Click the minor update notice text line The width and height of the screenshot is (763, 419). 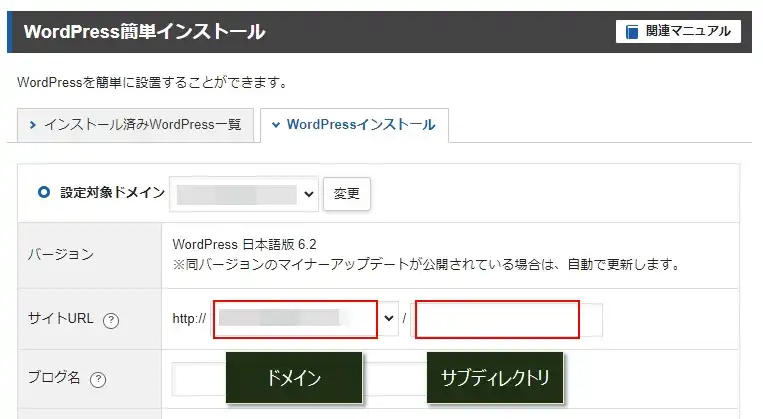426,265
